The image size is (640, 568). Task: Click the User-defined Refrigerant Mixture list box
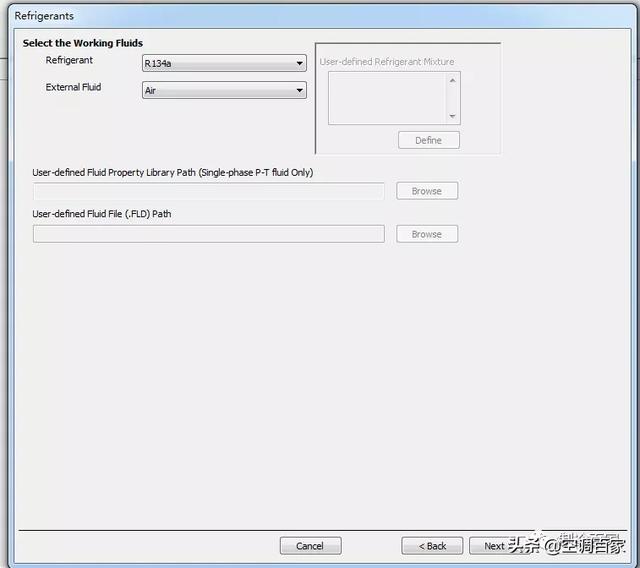pos(393,98)
